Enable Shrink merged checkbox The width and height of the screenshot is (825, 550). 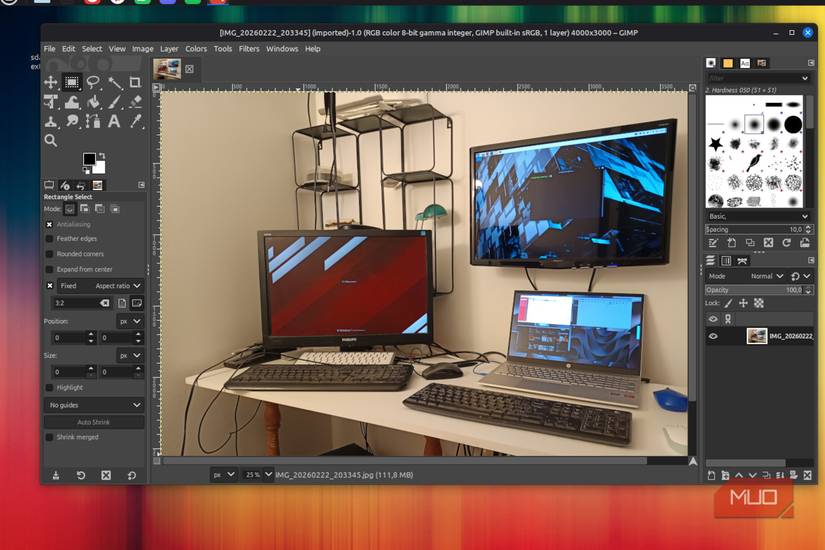pyautogui.click(x=49, y=437)
